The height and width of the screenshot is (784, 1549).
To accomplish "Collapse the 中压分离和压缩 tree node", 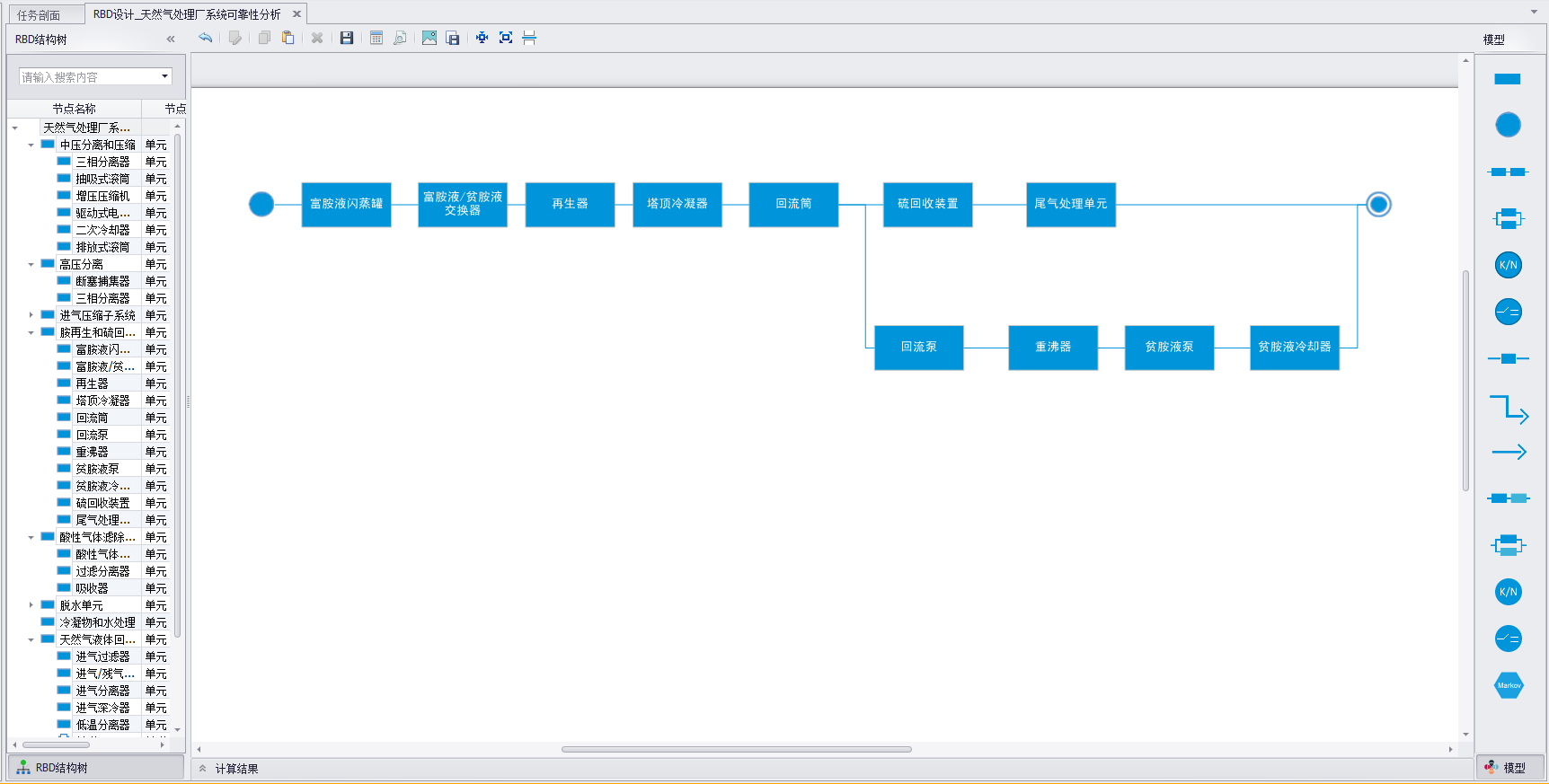I will click(x=31, y=145).
